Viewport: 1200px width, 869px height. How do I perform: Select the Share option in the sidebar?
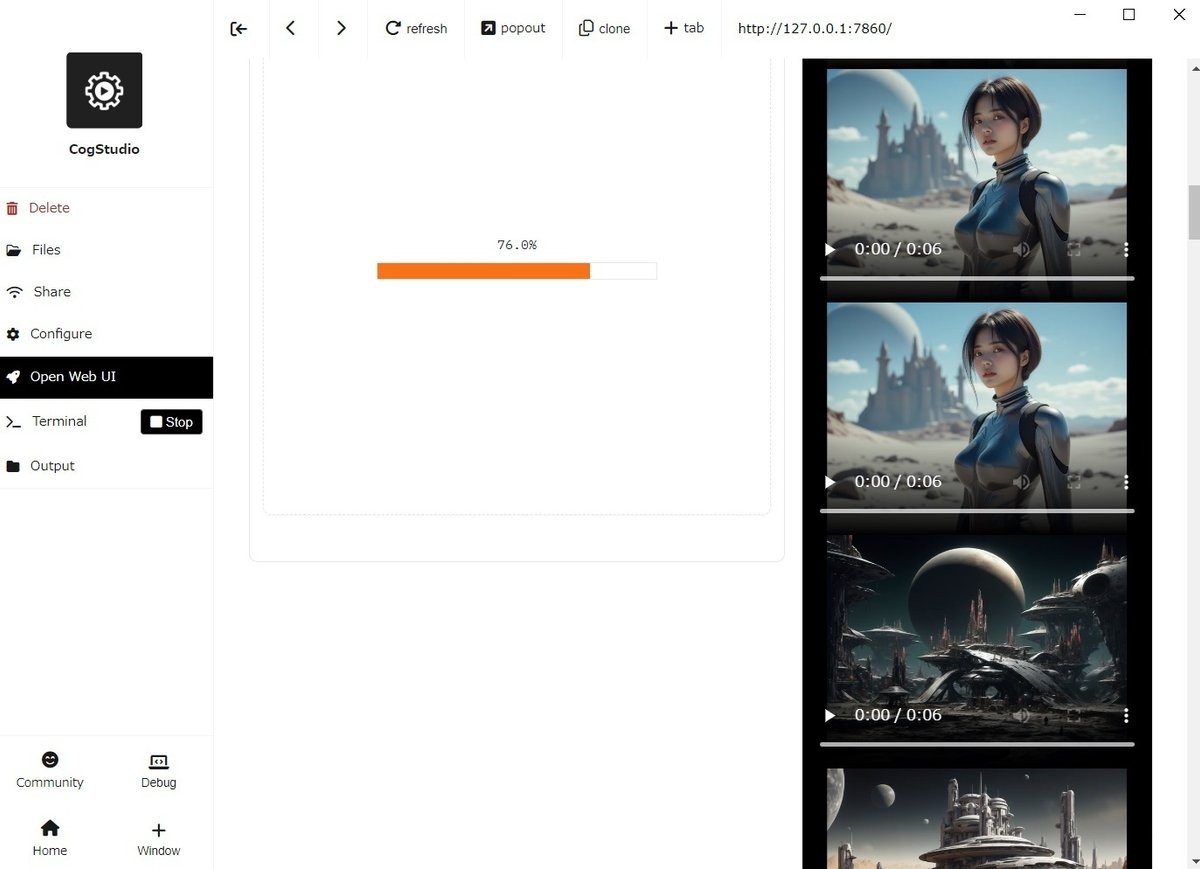click(x=50, y=291)
